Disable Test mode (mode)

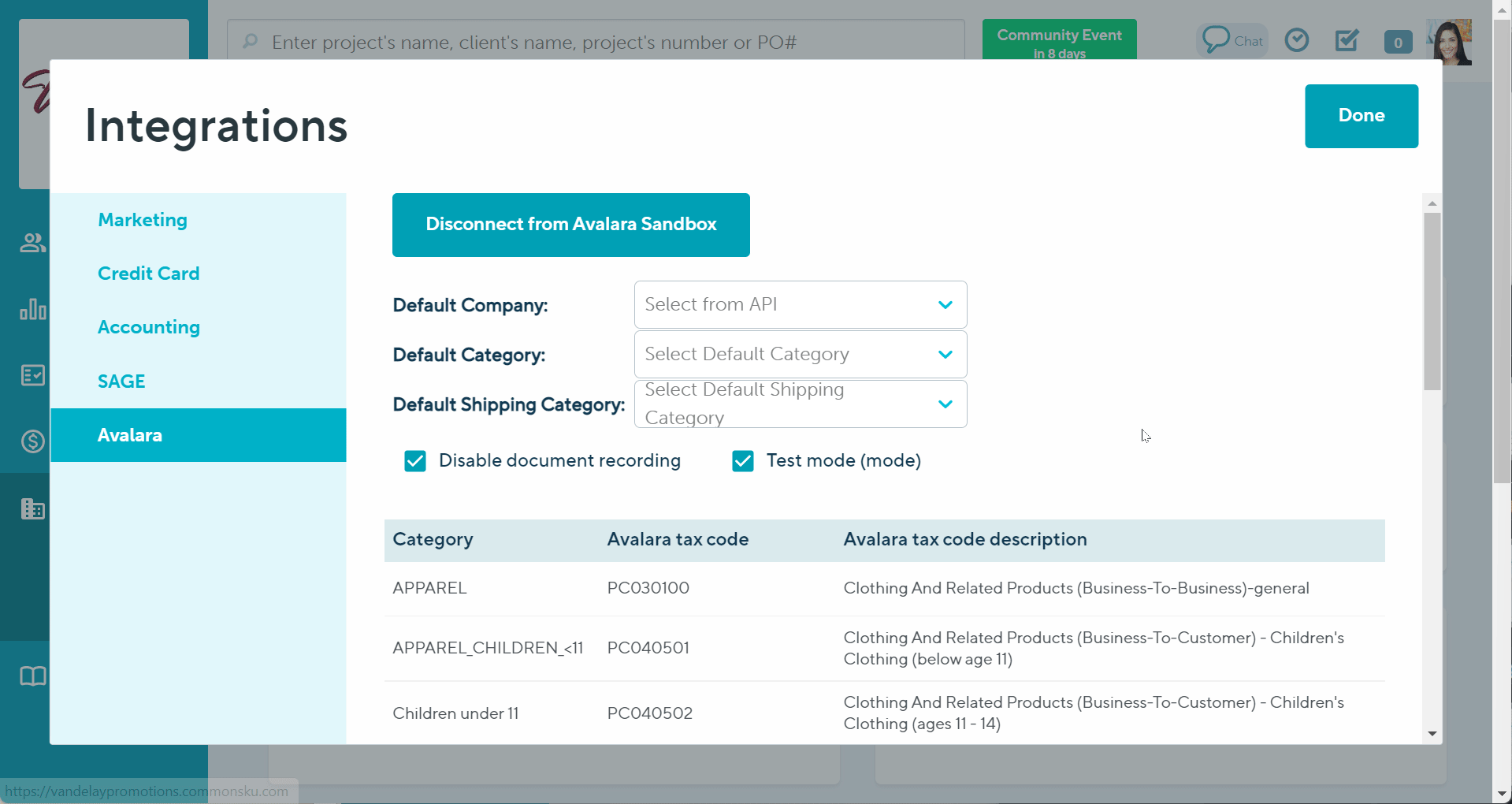pos(742,460)
